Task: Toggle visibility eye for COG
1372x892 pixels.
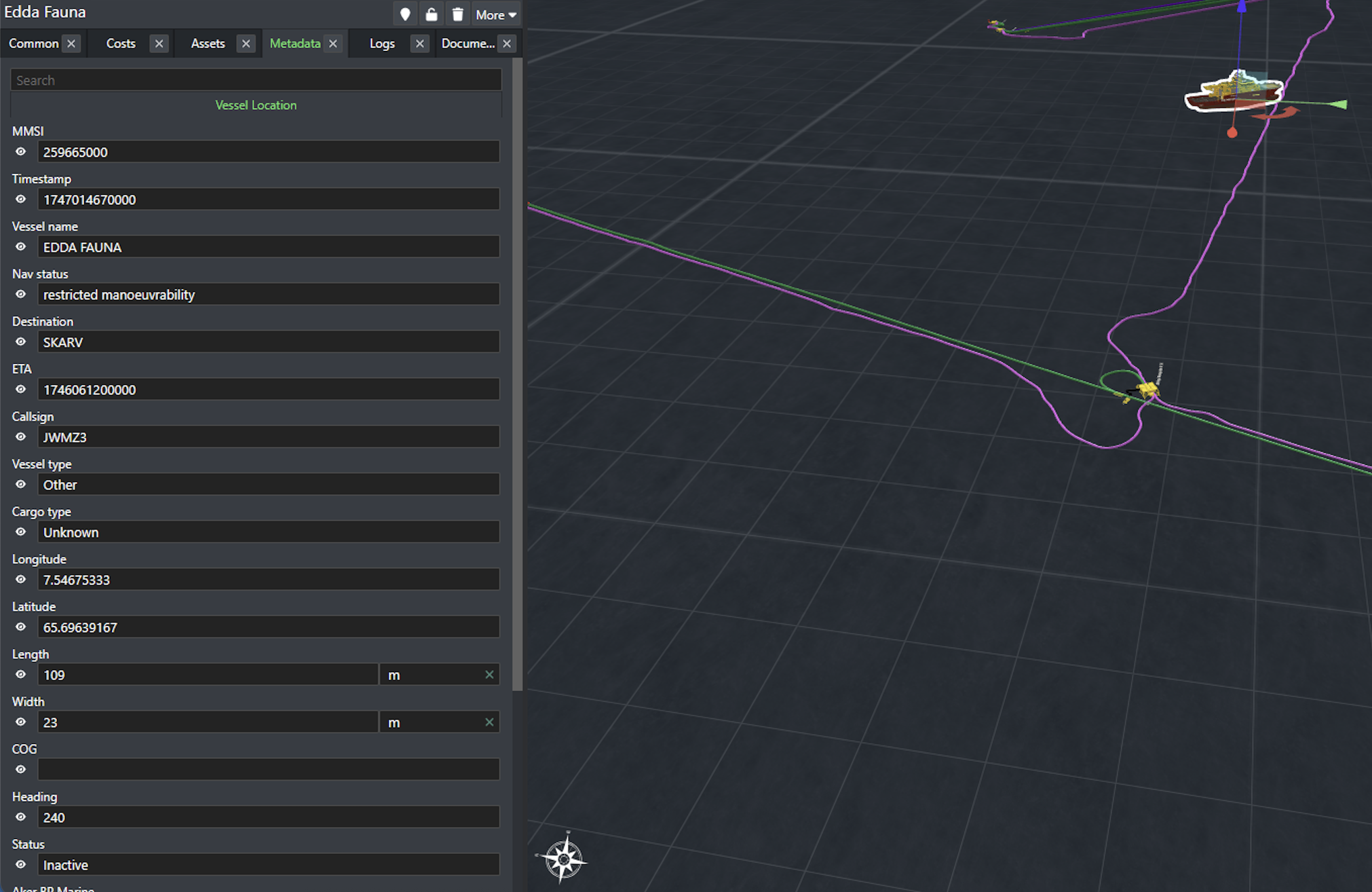Action: (21, 770)
